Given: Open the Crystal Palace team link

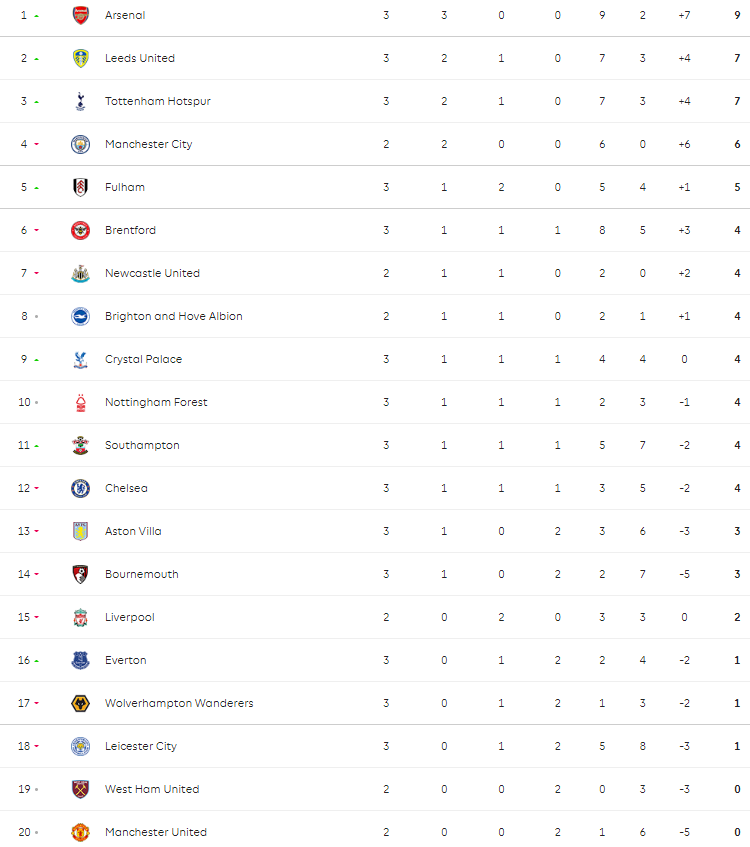Looking at the screenshot, I should pos(143,359).
